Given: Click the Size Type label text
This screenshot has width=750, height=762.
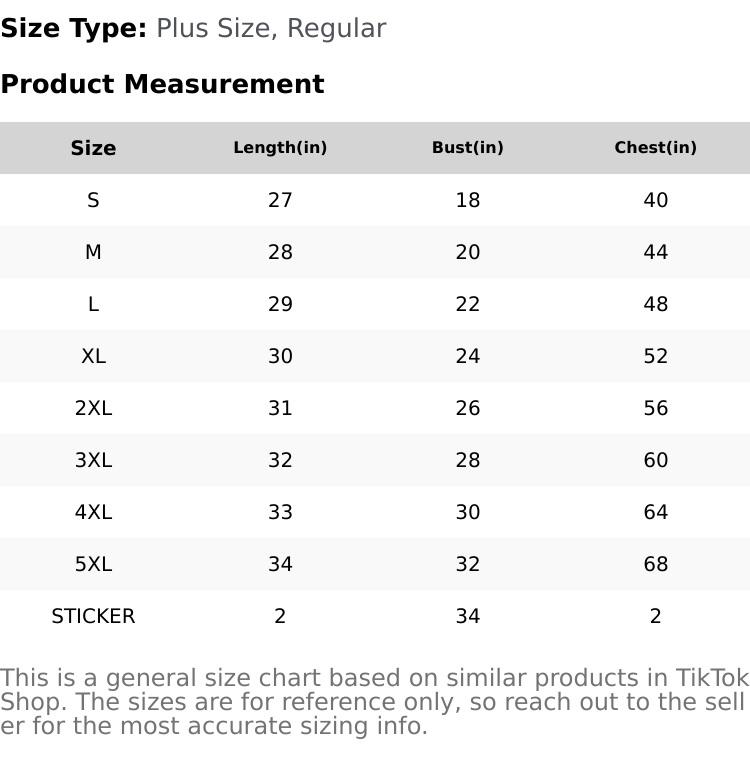Looking at the screenshot, I should [x=74, y=28].
